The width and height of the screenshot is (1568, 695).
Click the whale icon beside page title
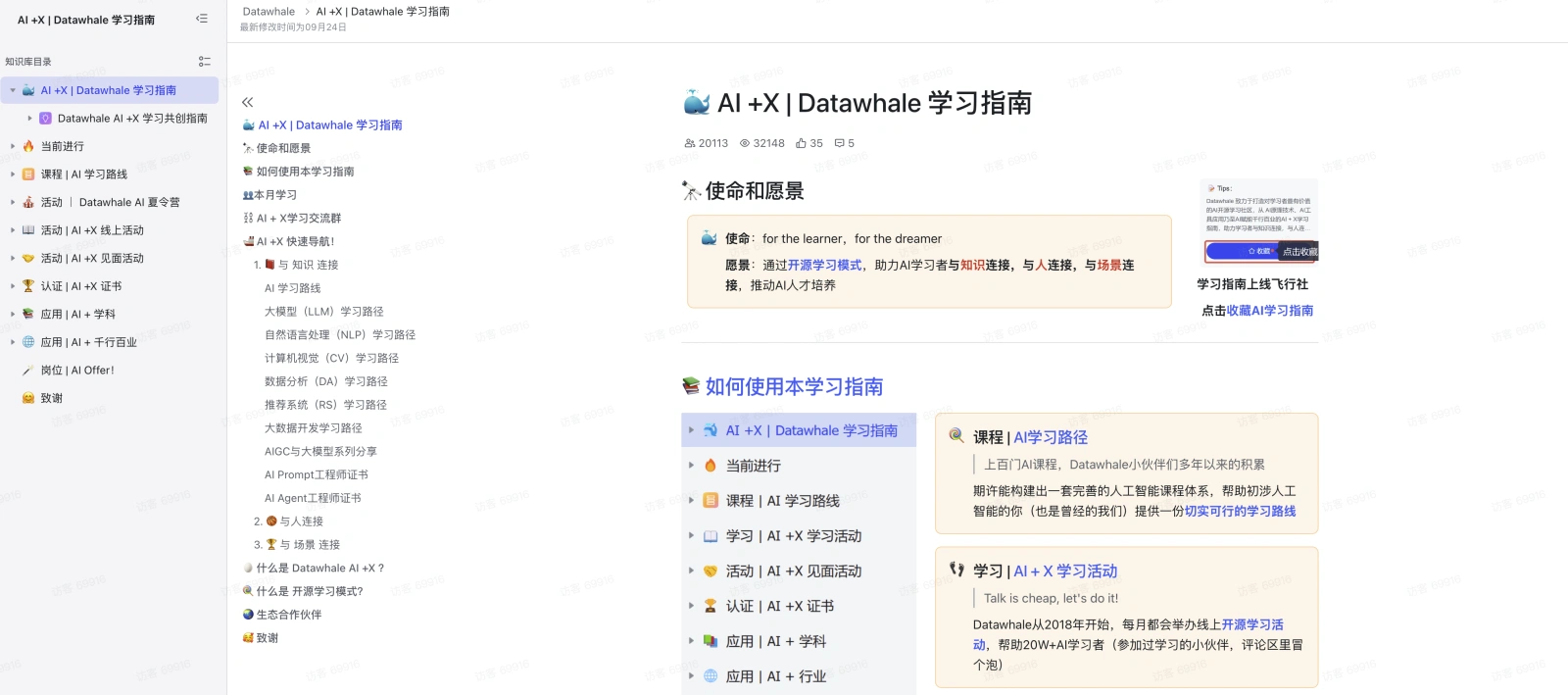(x=697, y=102)
